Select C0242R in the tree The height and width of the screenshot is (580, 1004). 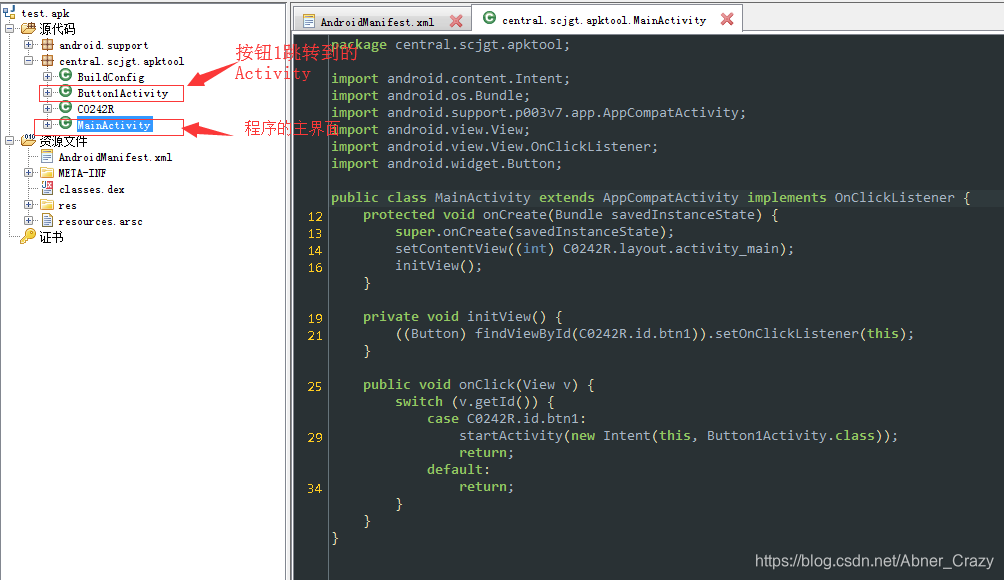pyautogui.click(x=96, y=109)
